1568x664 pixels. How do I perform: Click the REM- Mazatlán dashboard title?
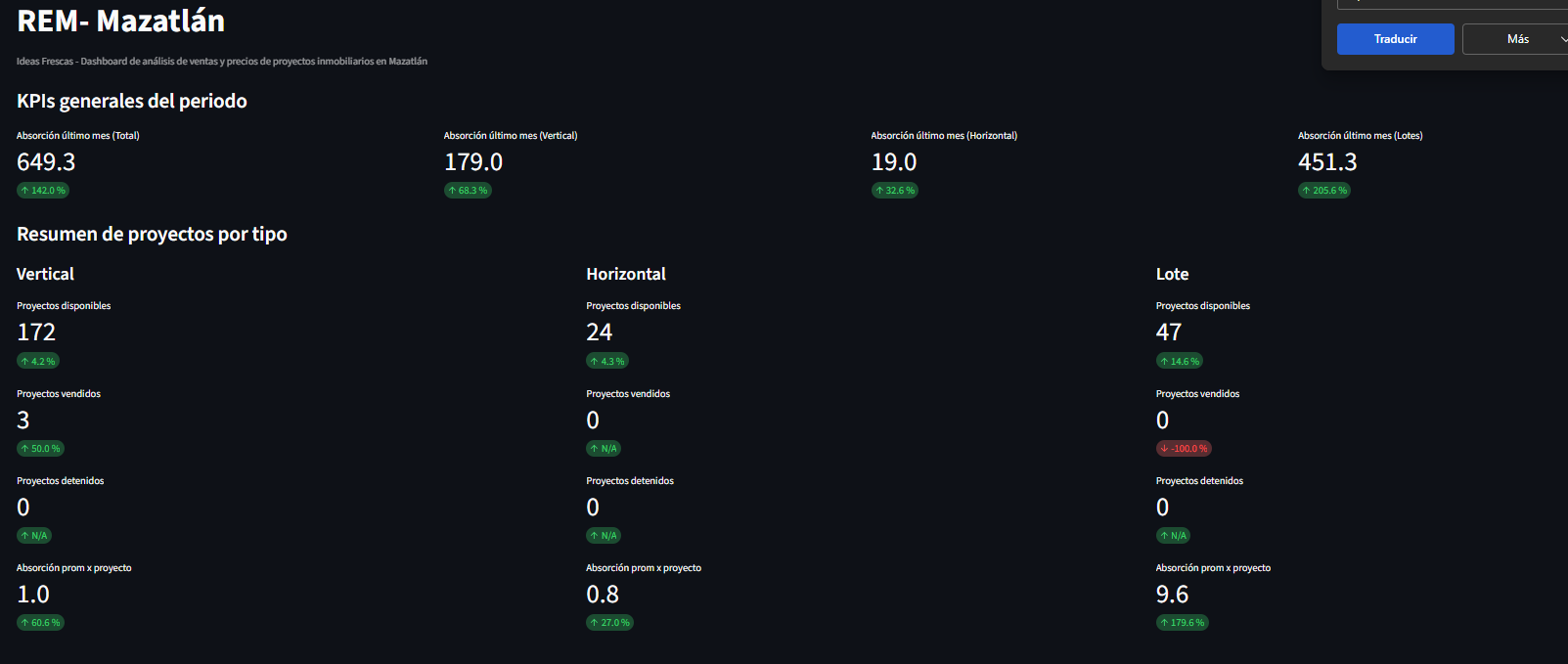[x=121, y=22]
